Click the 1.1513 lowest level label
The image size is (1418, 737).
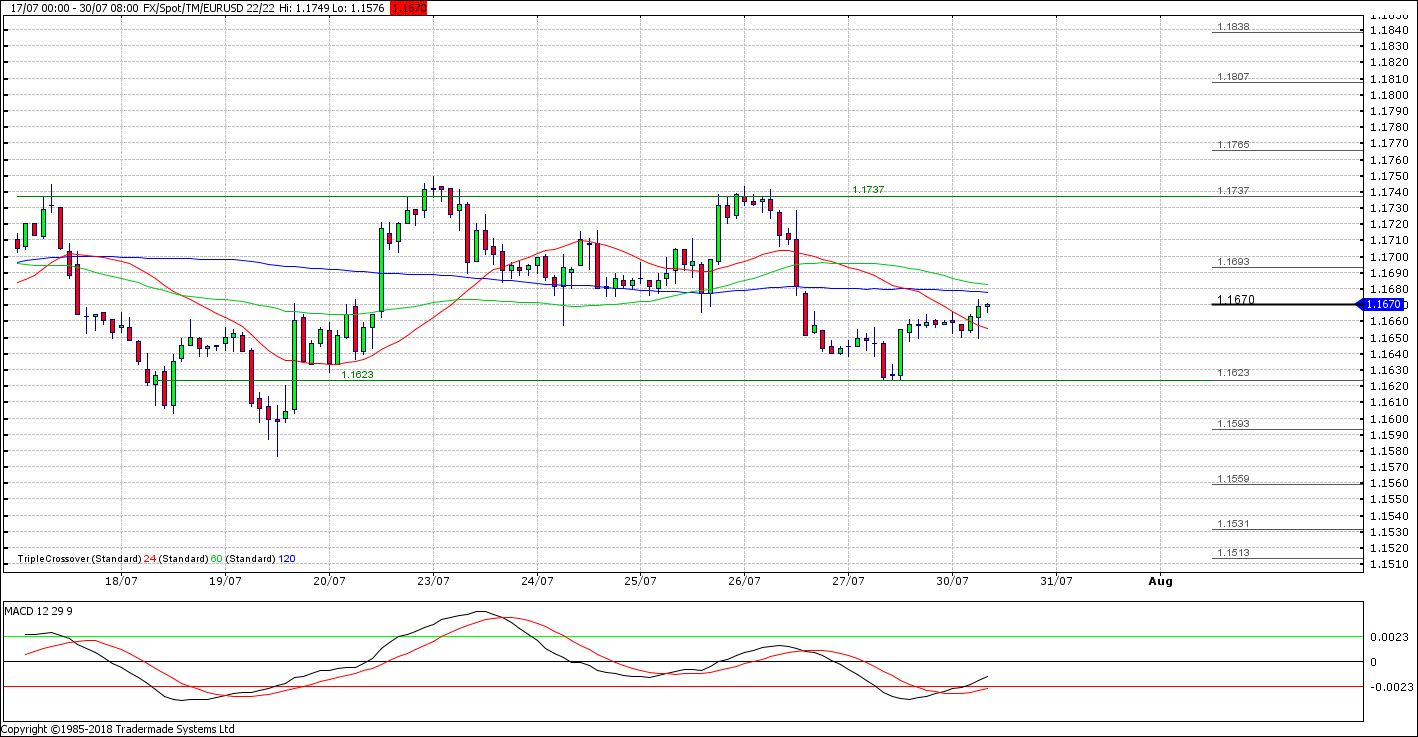[x=1233, y=552]
